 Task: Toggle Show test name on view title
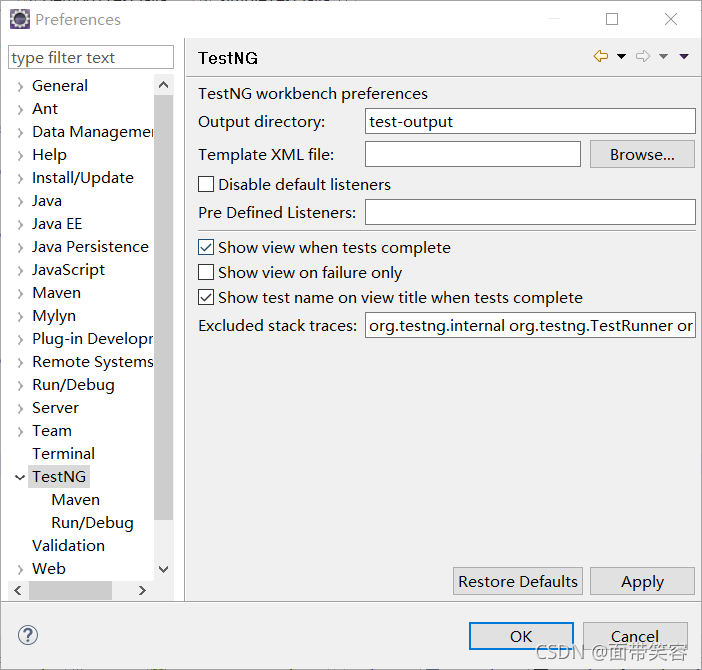coord(206,297)
